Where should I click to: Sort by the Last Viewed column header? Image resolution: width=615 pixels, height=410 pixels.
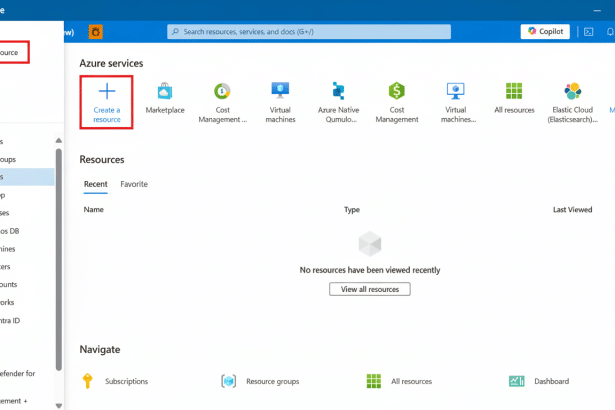tap(572, 210)
